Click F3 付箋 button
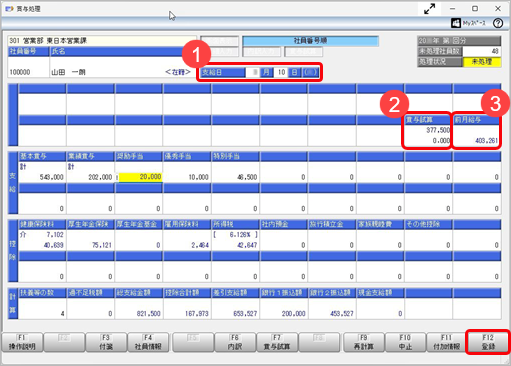Image resolution: width=511 pixels, height=366 pixels. point(106,342)
